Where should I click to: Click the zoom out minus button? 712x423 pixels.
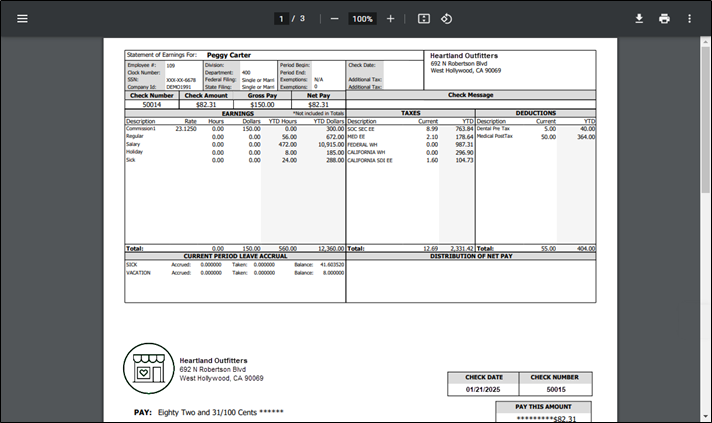(334, 19)
